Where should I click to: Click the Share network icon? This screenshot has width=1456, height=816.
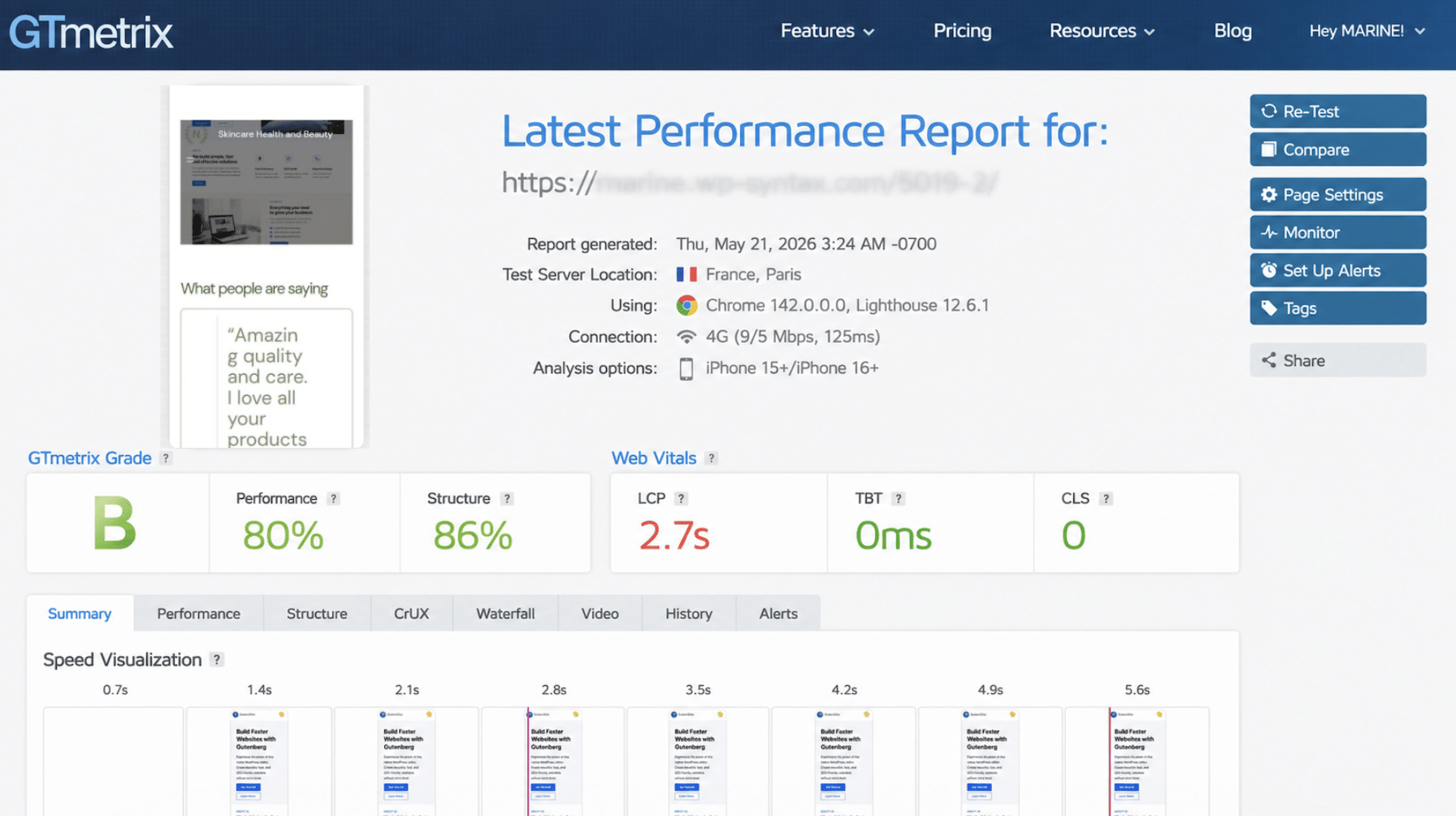pos(1268,360)
